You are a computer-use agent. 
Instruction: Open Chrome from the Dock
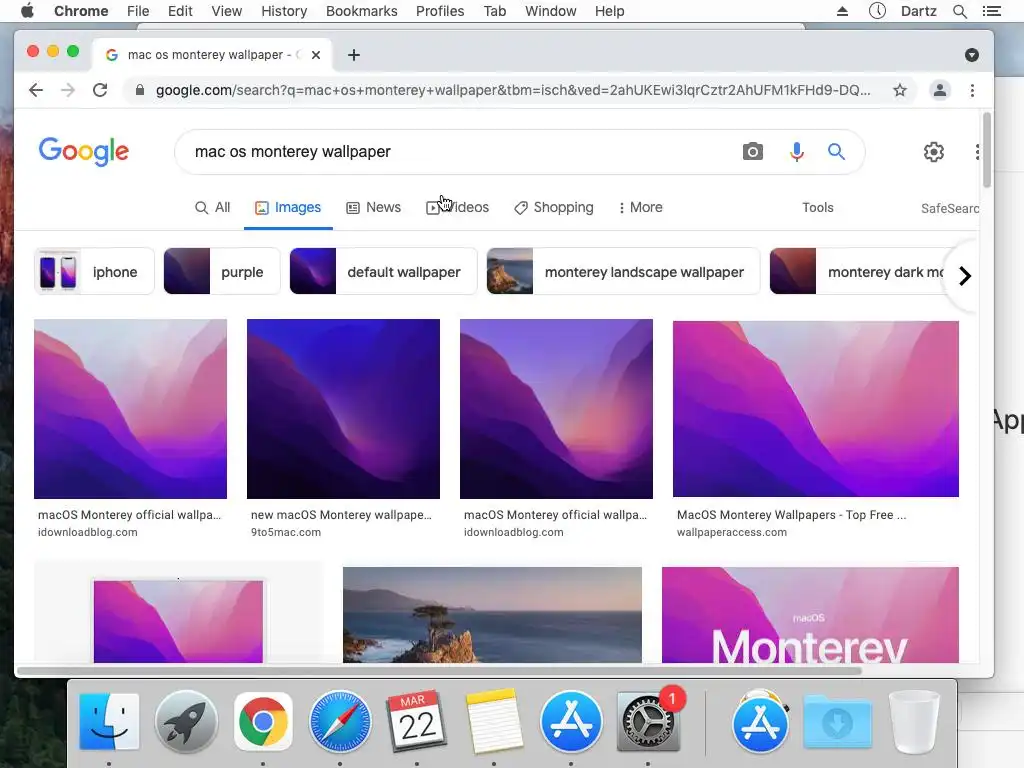(263, 722)
